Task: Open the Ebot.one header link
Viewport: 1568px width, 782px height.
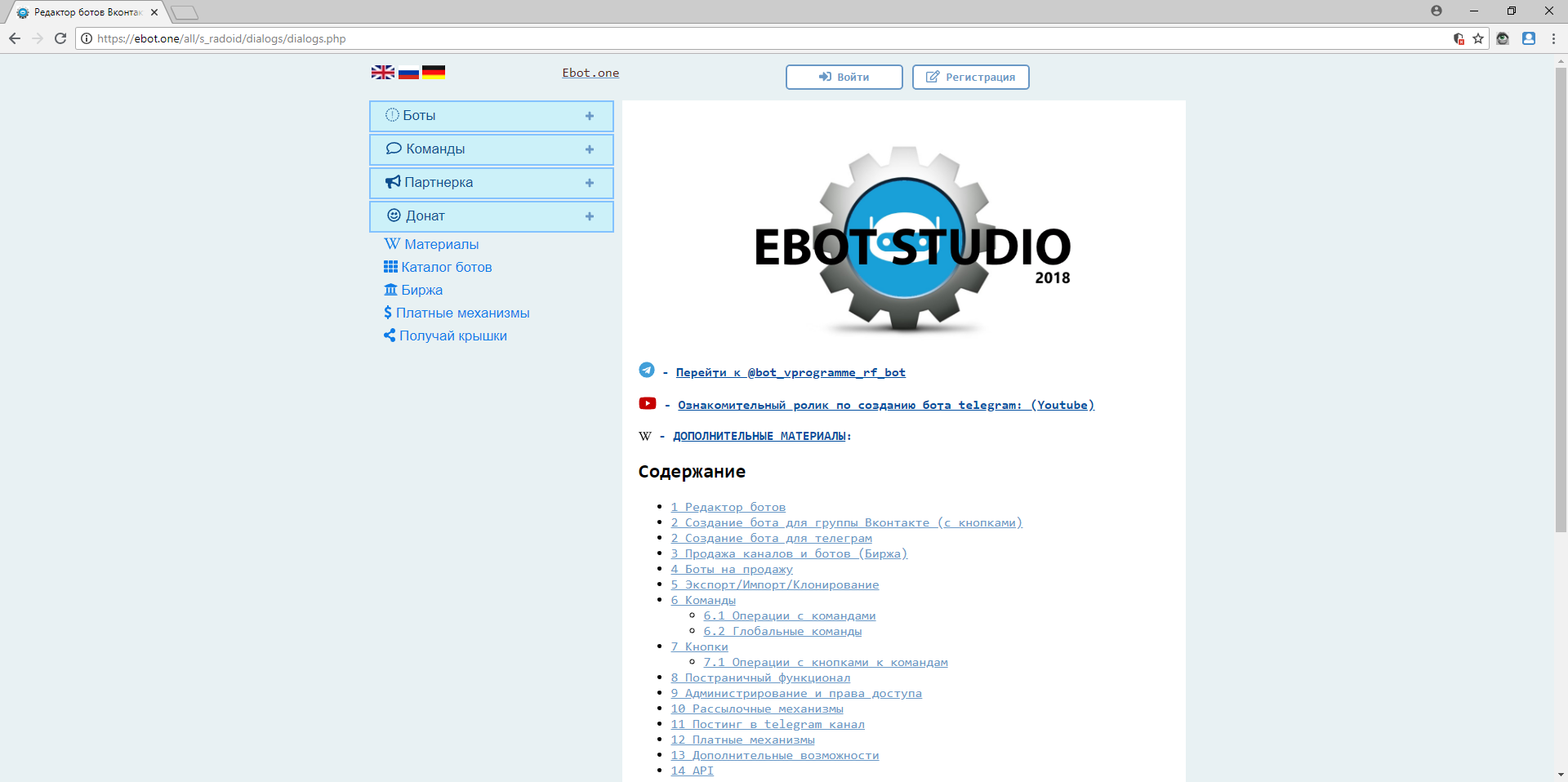Action: [x=590, y=73]
